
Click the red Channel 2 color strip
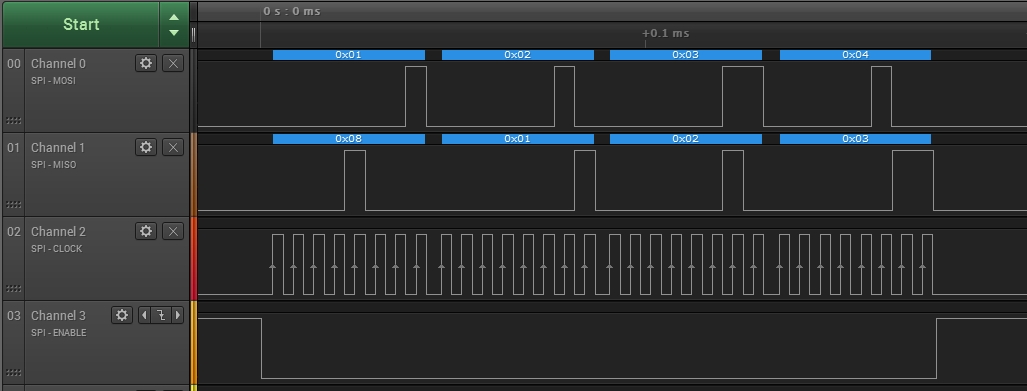click(x=193, y=258)
